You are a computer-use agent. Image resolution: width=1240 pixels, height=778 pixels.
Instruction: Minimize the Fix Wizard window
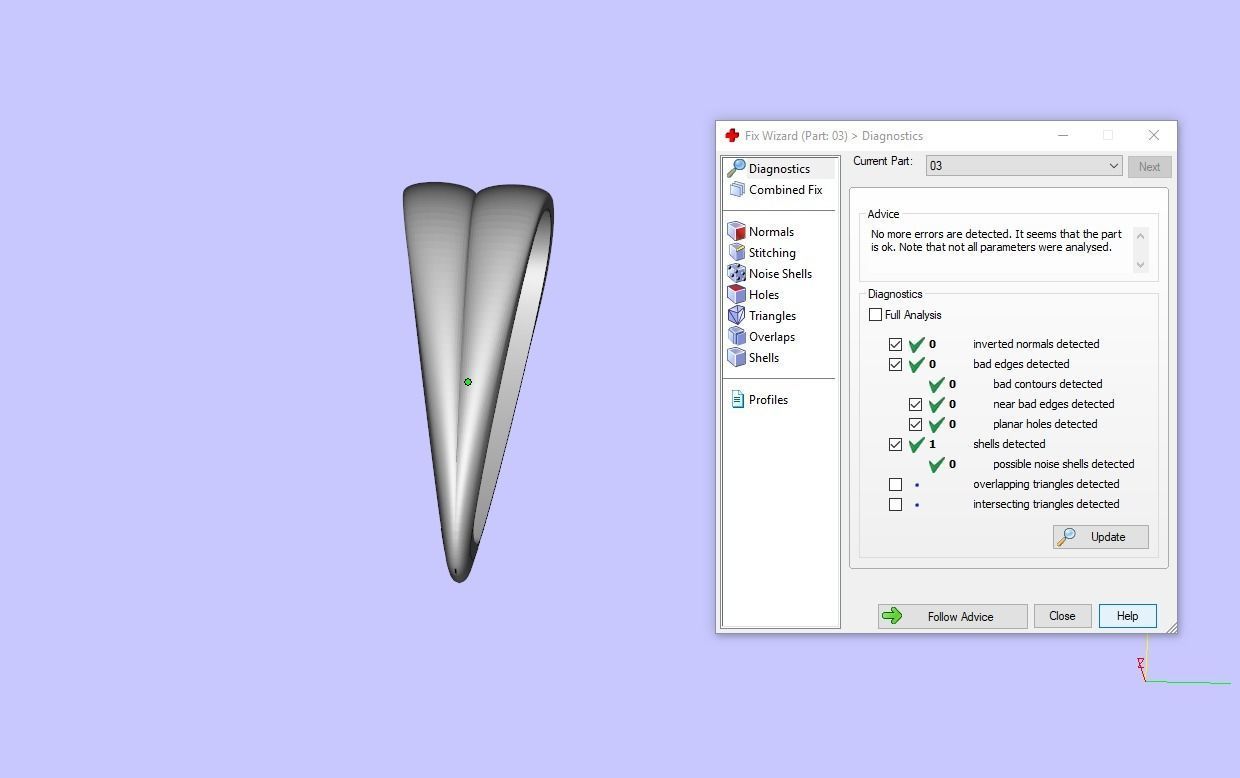pos(1063,135)
